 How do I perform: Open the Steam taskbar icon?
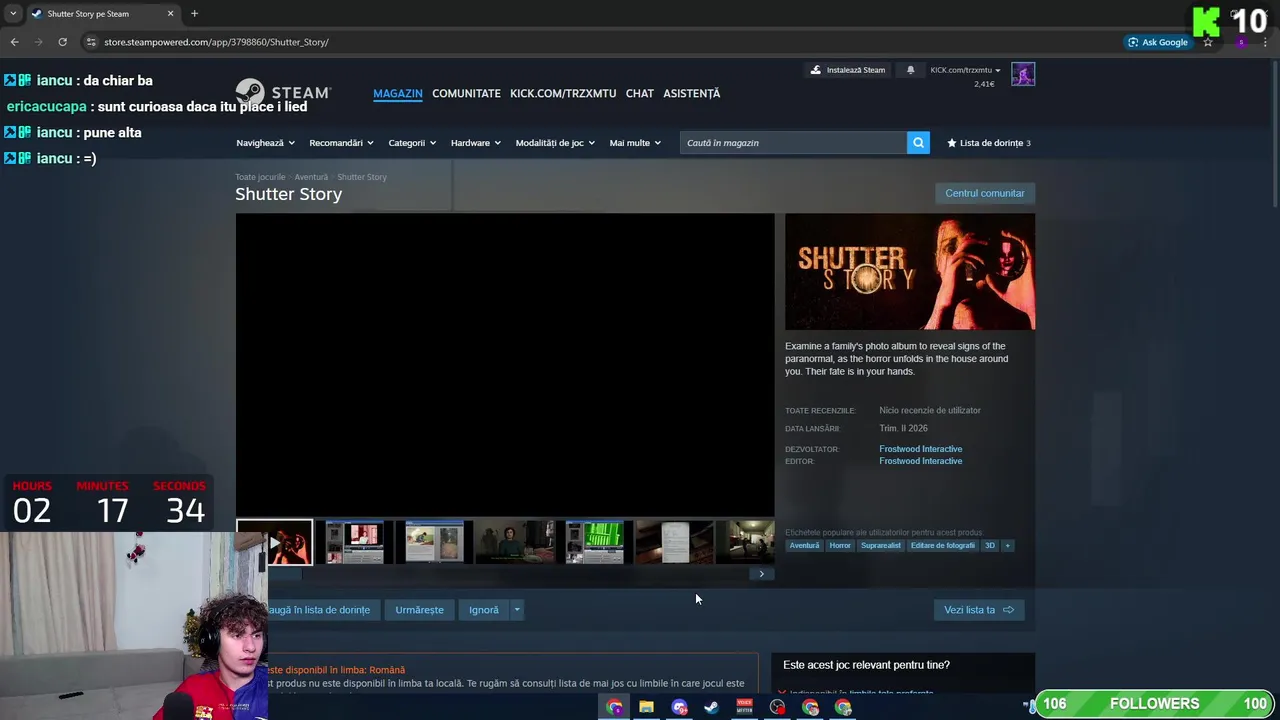click(x=711, y=707)
